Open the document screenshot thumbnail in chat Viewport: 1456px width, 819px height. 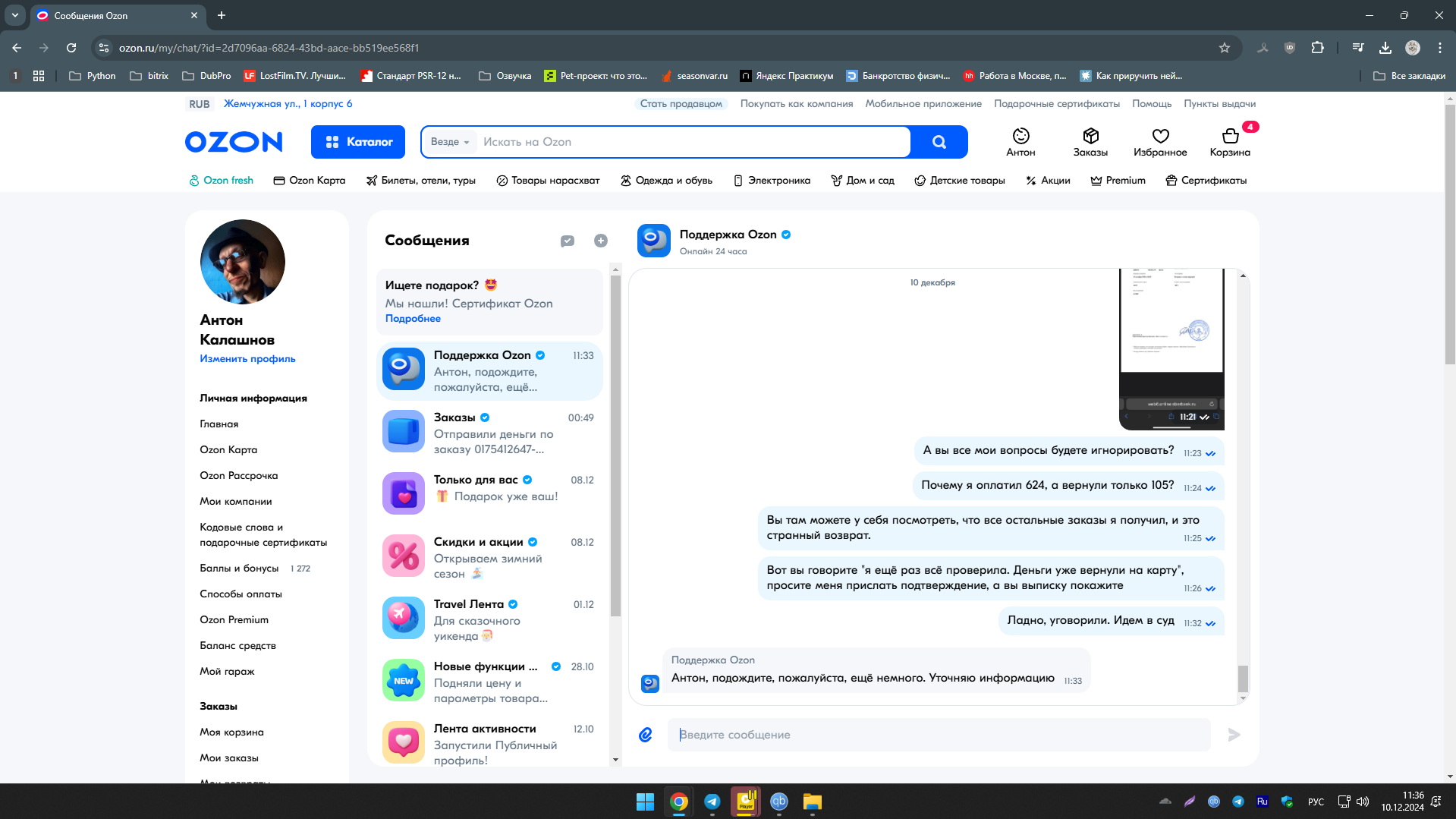click(x=1171, y=349)
